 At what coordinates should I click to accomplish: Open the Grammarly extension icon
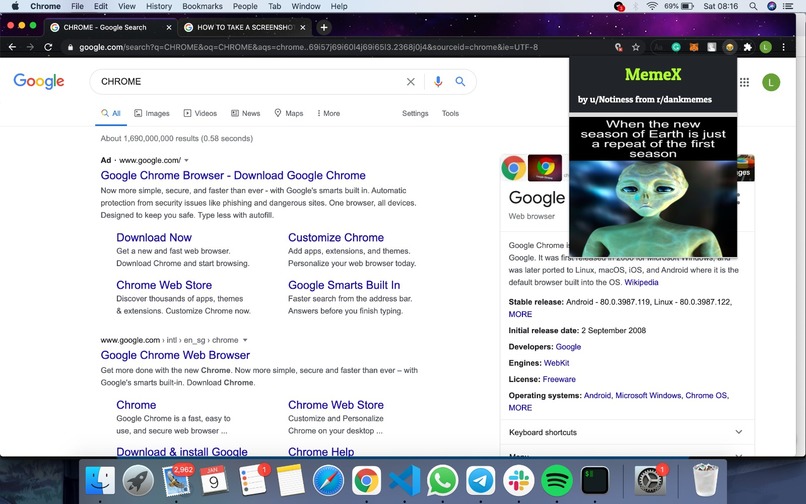tap(676, 47)
